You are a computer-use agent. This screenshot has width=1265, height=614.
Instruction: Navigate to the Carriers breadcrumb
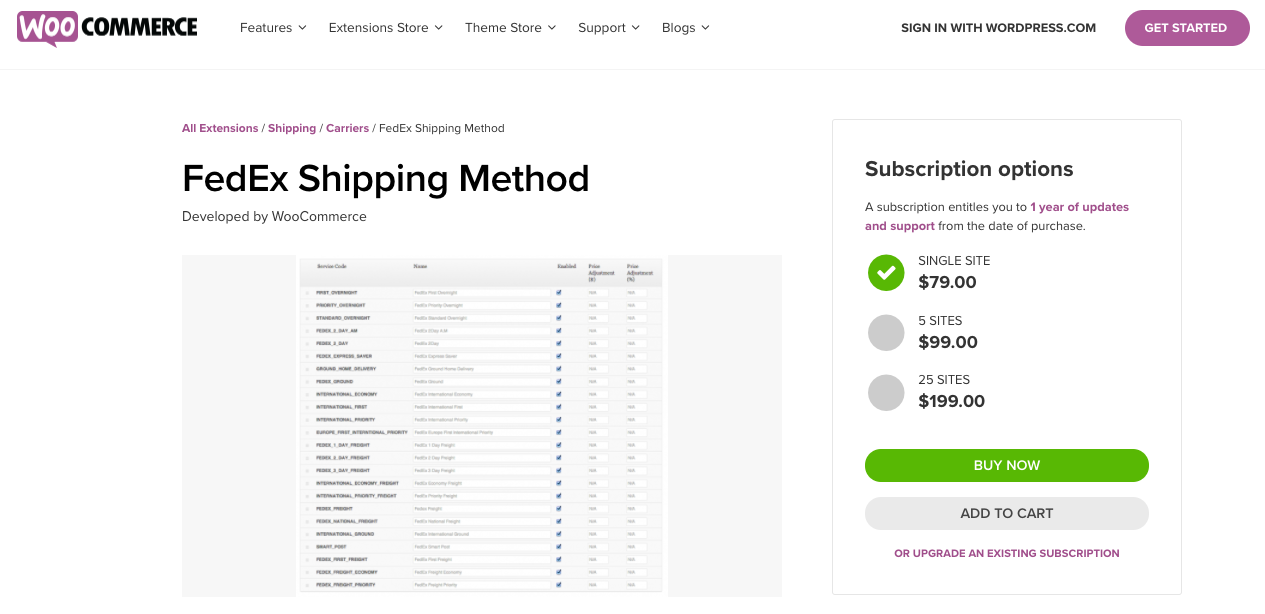pyautogui.click(x=347, y=128)
